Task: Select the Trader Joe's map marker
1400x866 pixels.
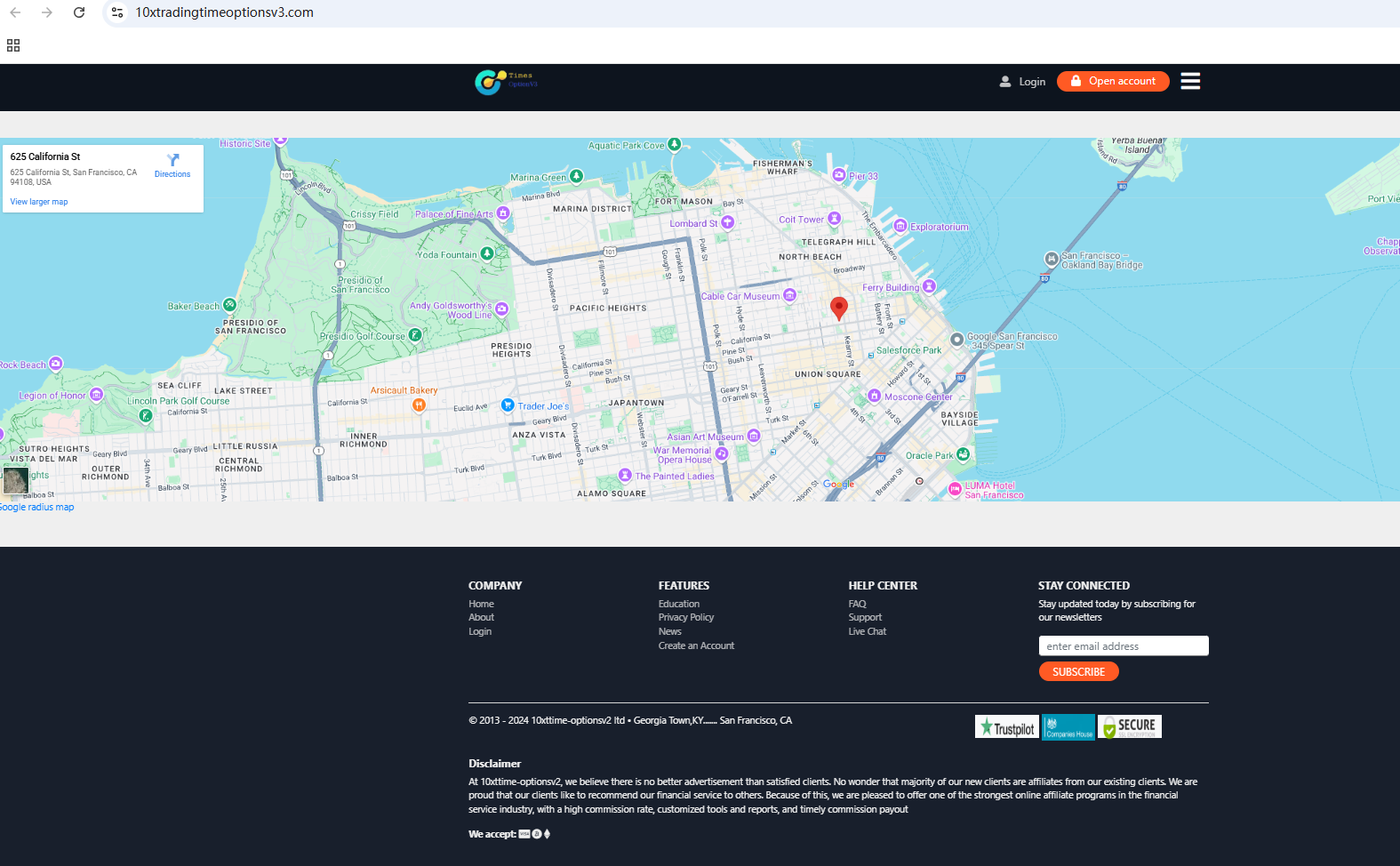Action: coord(508,405)
